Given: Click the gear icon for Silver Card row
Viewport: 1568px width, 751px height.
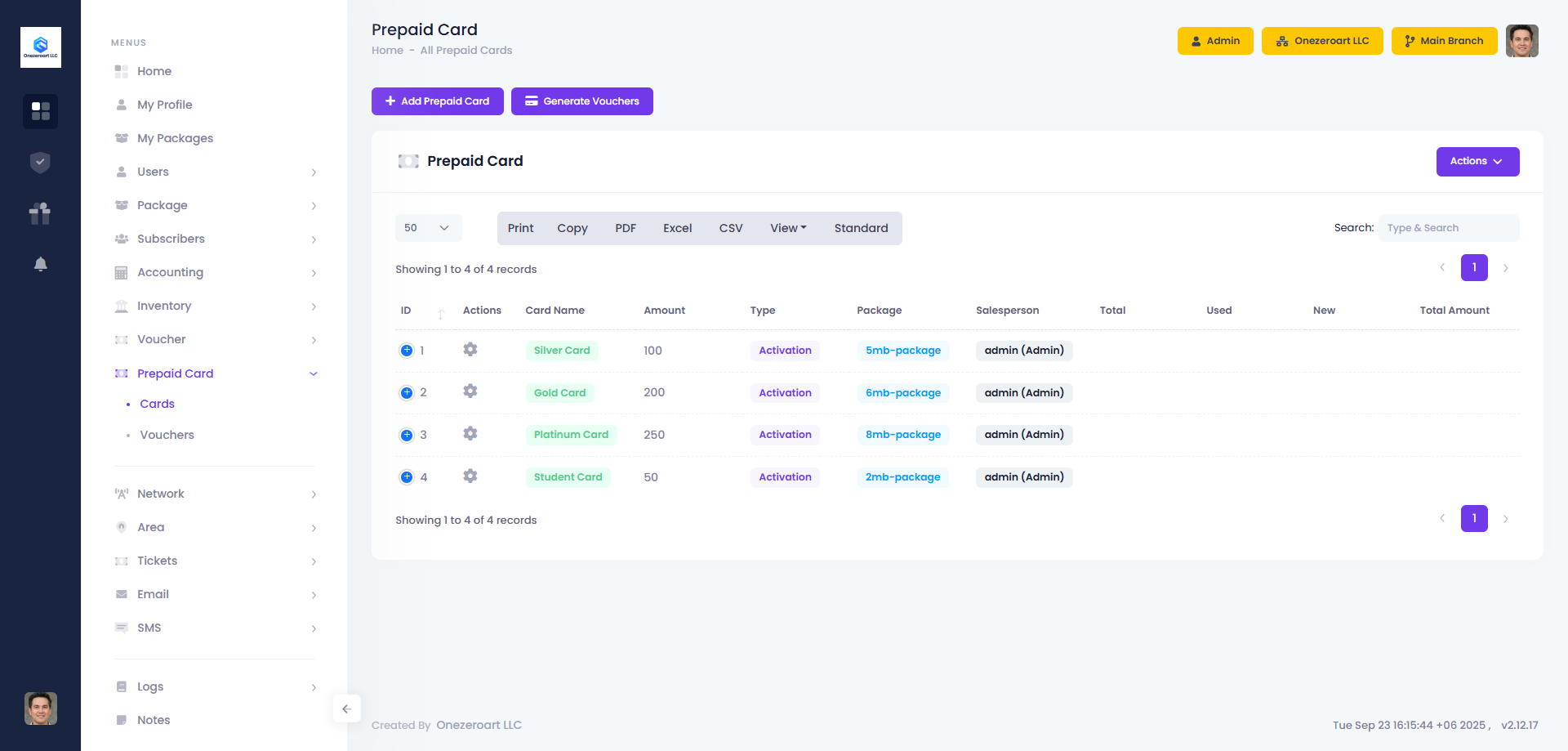Looking at the screenshot, I should pyautogui.click(x=470, y=350).
